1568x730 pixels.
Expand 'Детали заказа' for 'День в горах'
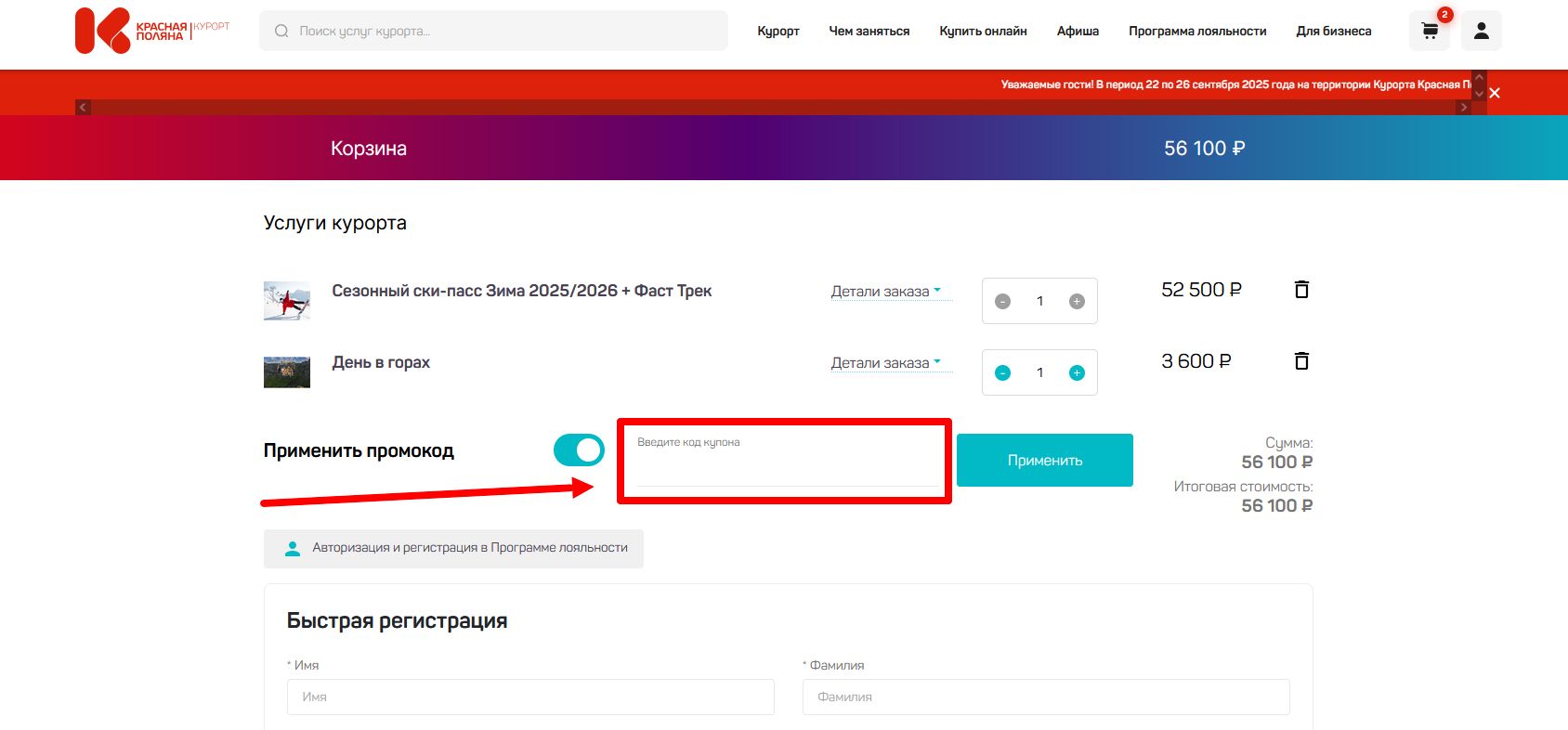coord(886,363)
